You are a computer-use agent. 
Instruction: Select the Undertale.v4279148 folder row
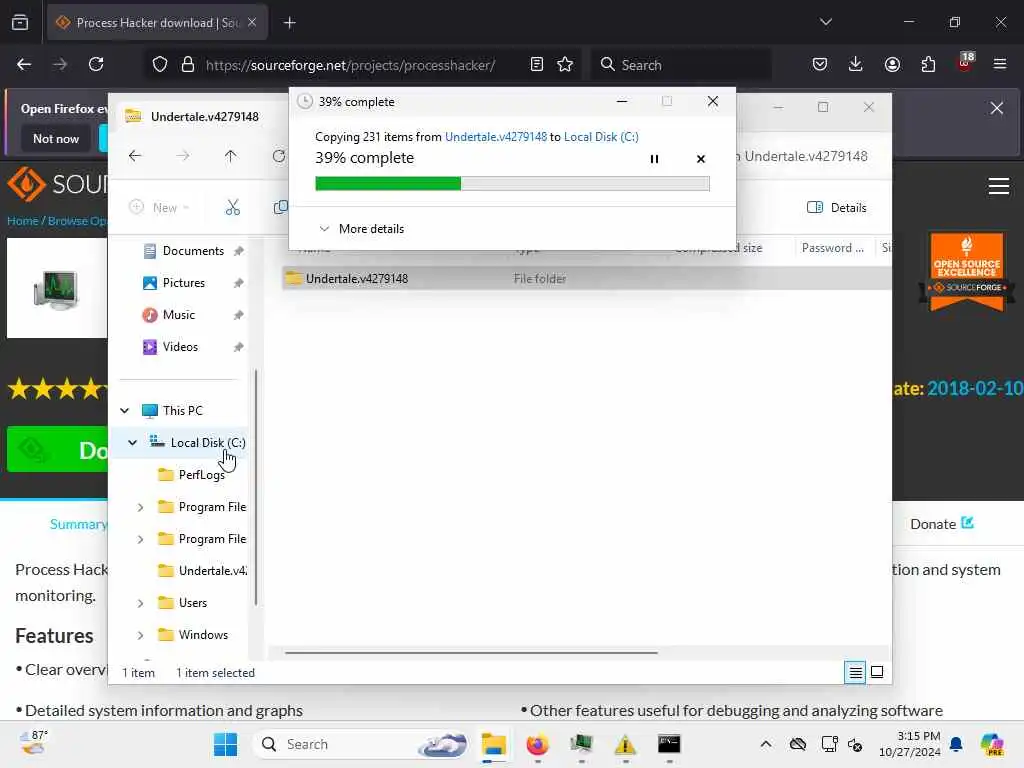coord(586,279)
